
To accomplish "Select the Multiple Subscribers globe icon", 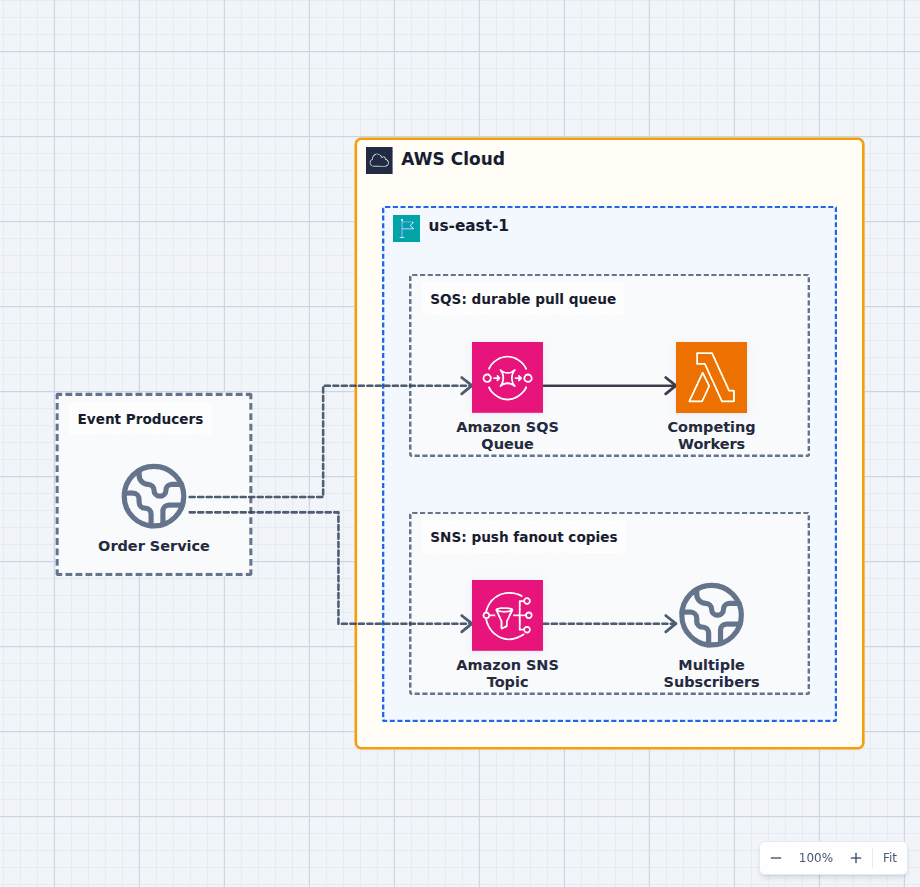I will (711, 615).
